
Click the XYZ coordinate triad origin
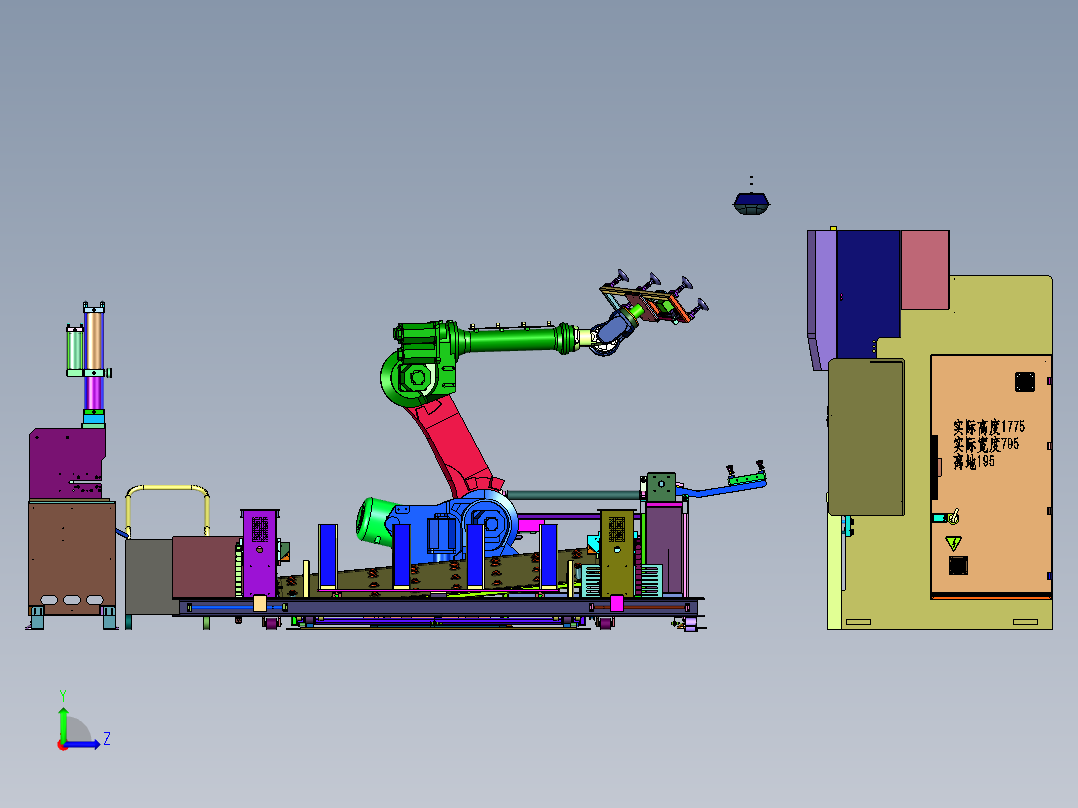(63, 744)
